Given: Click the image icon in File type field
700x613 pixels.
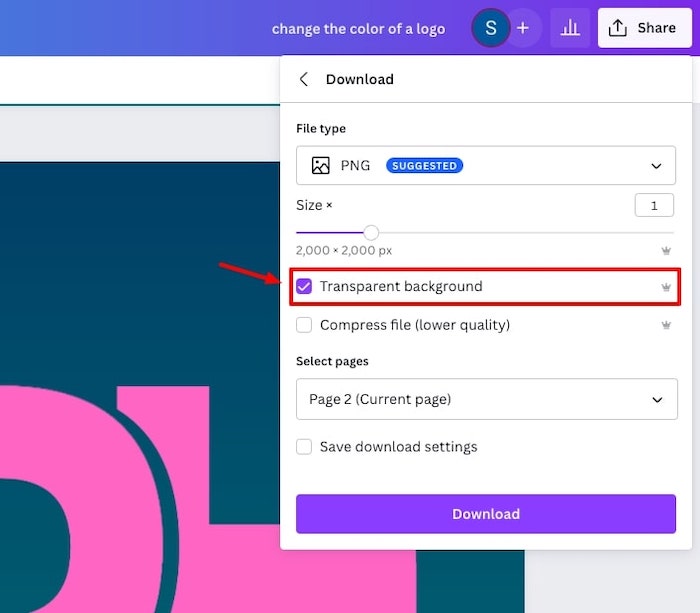Looking at the screenshot, I should [x=320, y=165].
